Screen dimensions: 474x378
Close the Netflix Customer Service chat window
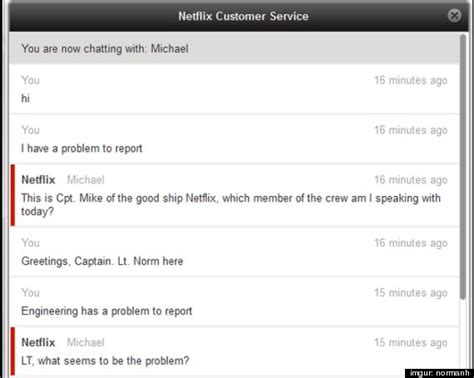[454, 16]
